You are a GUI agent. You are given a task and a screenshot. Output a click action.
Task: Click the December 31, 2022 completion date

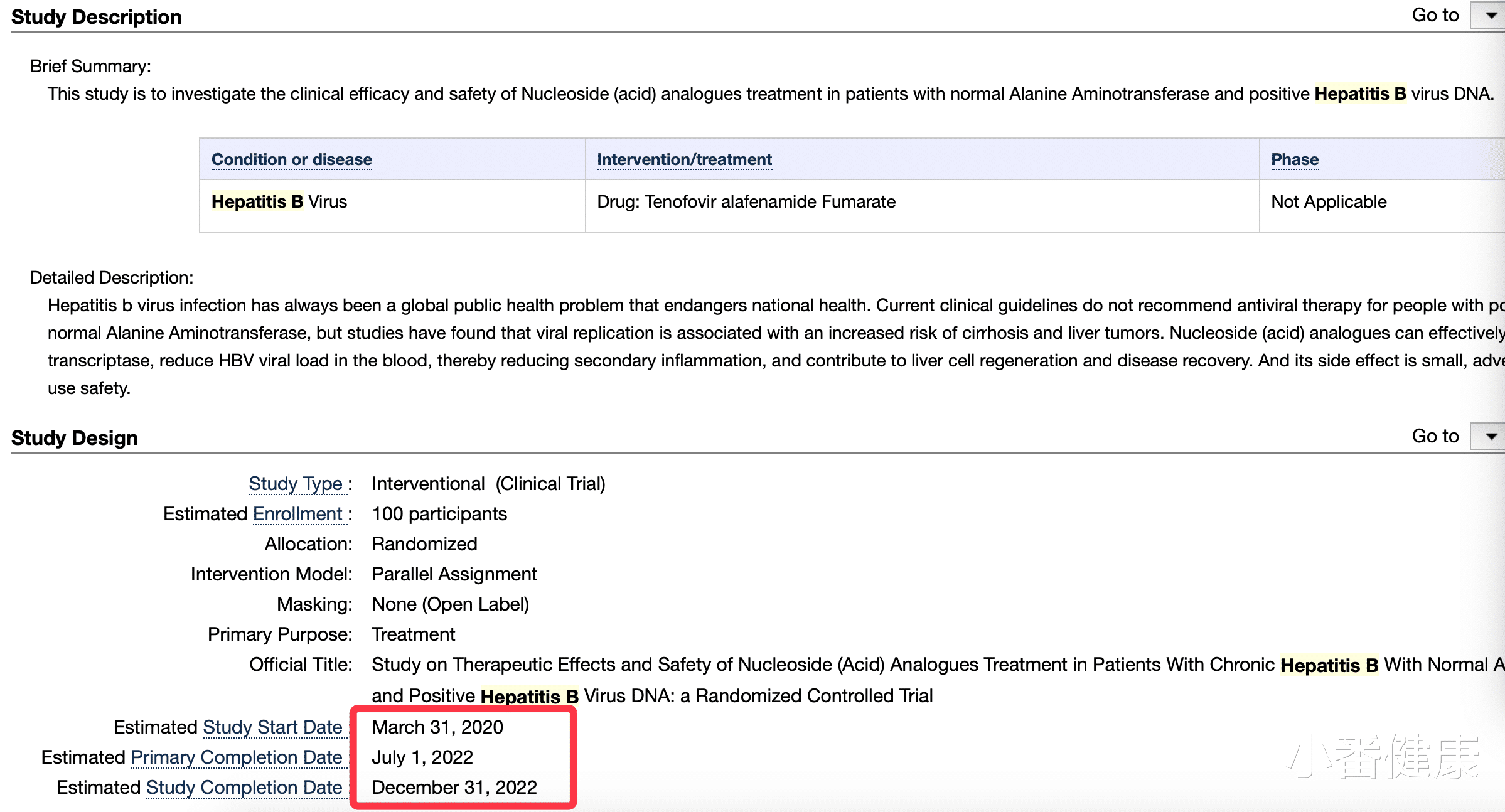454,787
